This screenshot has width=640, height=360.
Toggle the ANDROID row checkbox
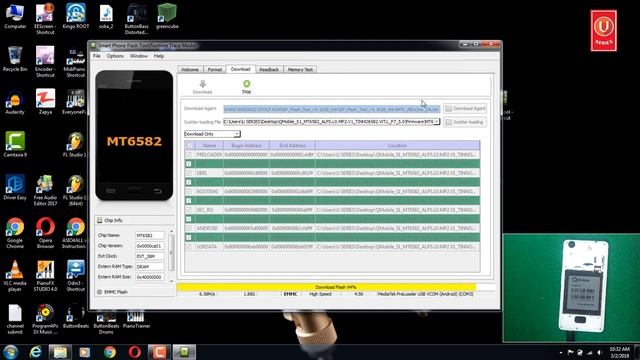point(189,228)
